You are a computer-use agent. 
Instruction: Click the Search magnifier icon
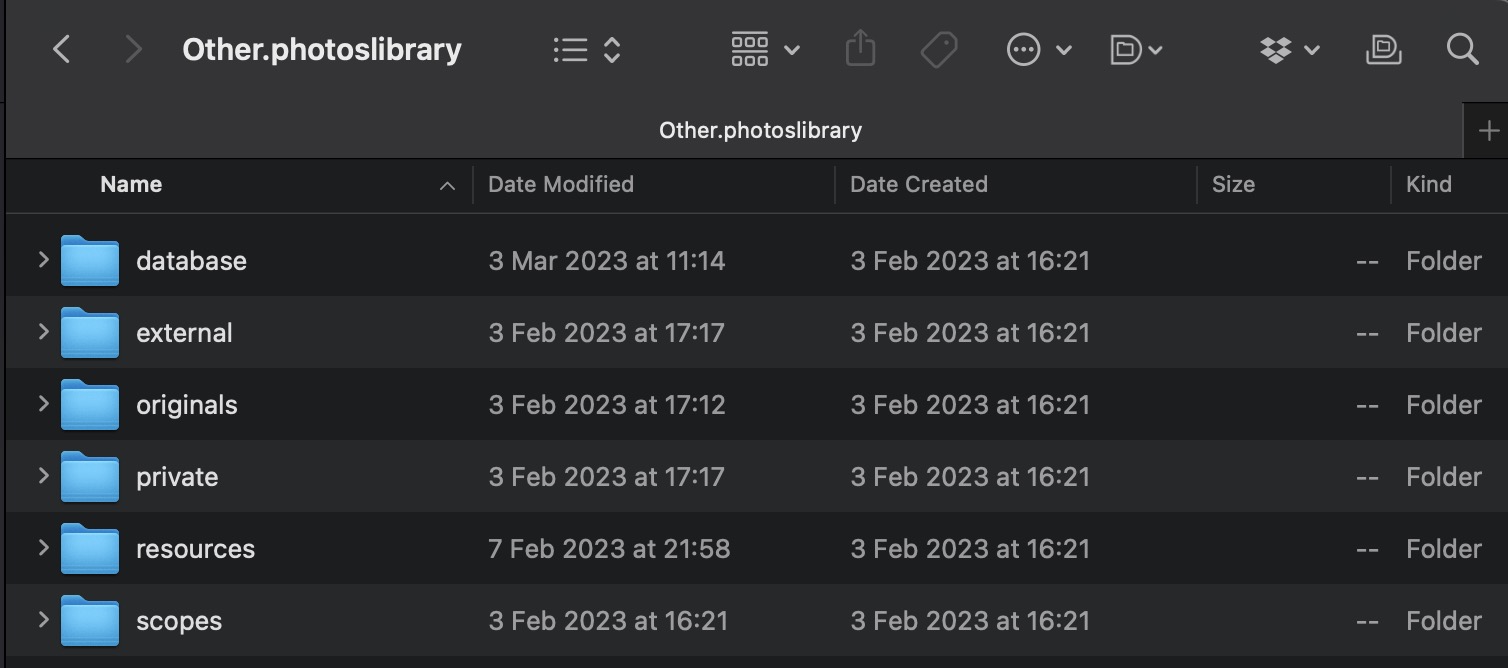1462,49
